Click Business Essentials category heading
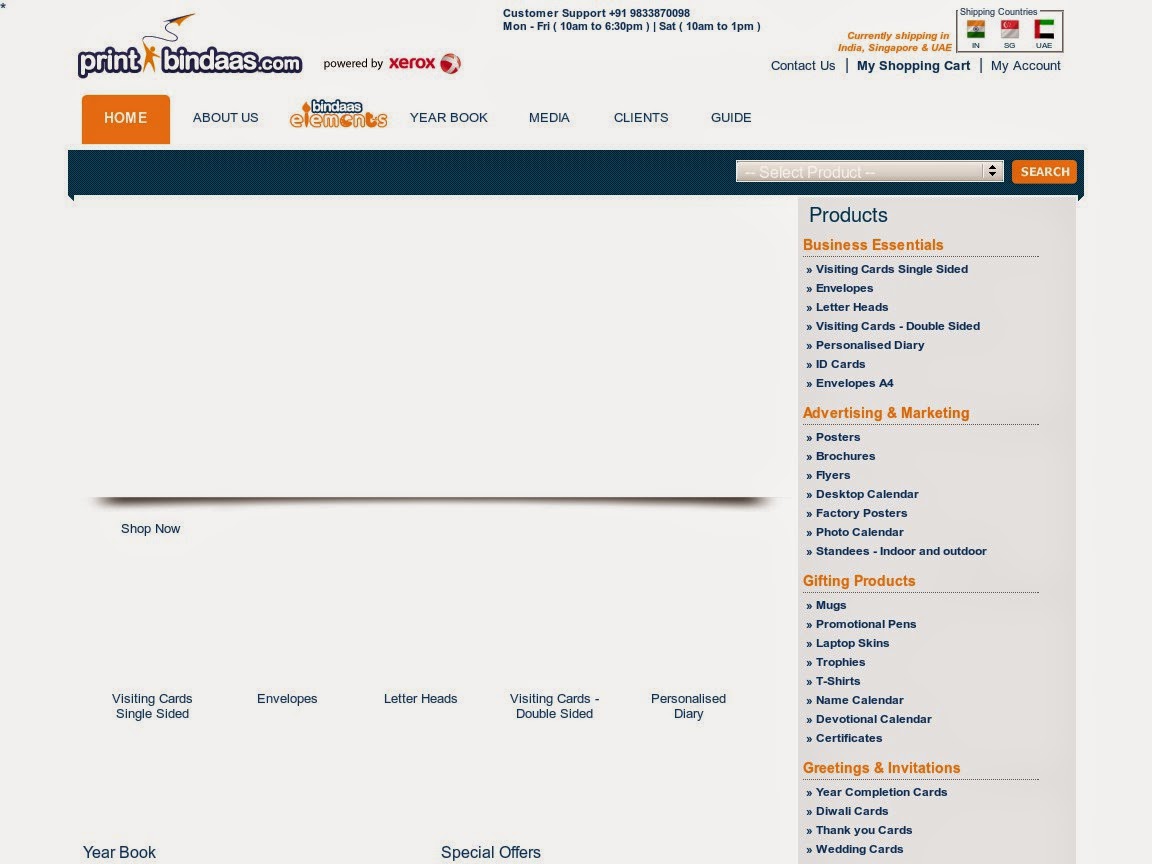This screenshot has height=864, width=1152. pos(873,245)
